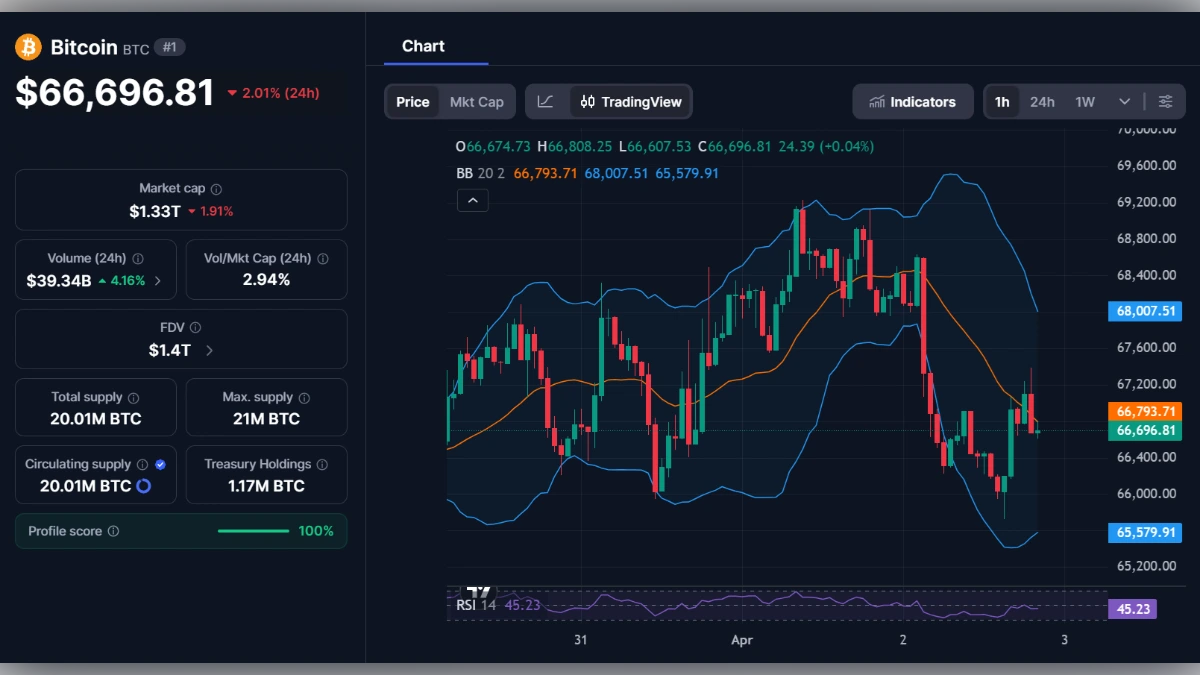Open the Indicators panel
This screenshot has height=675, width=1200.
(x=912, y=101)
